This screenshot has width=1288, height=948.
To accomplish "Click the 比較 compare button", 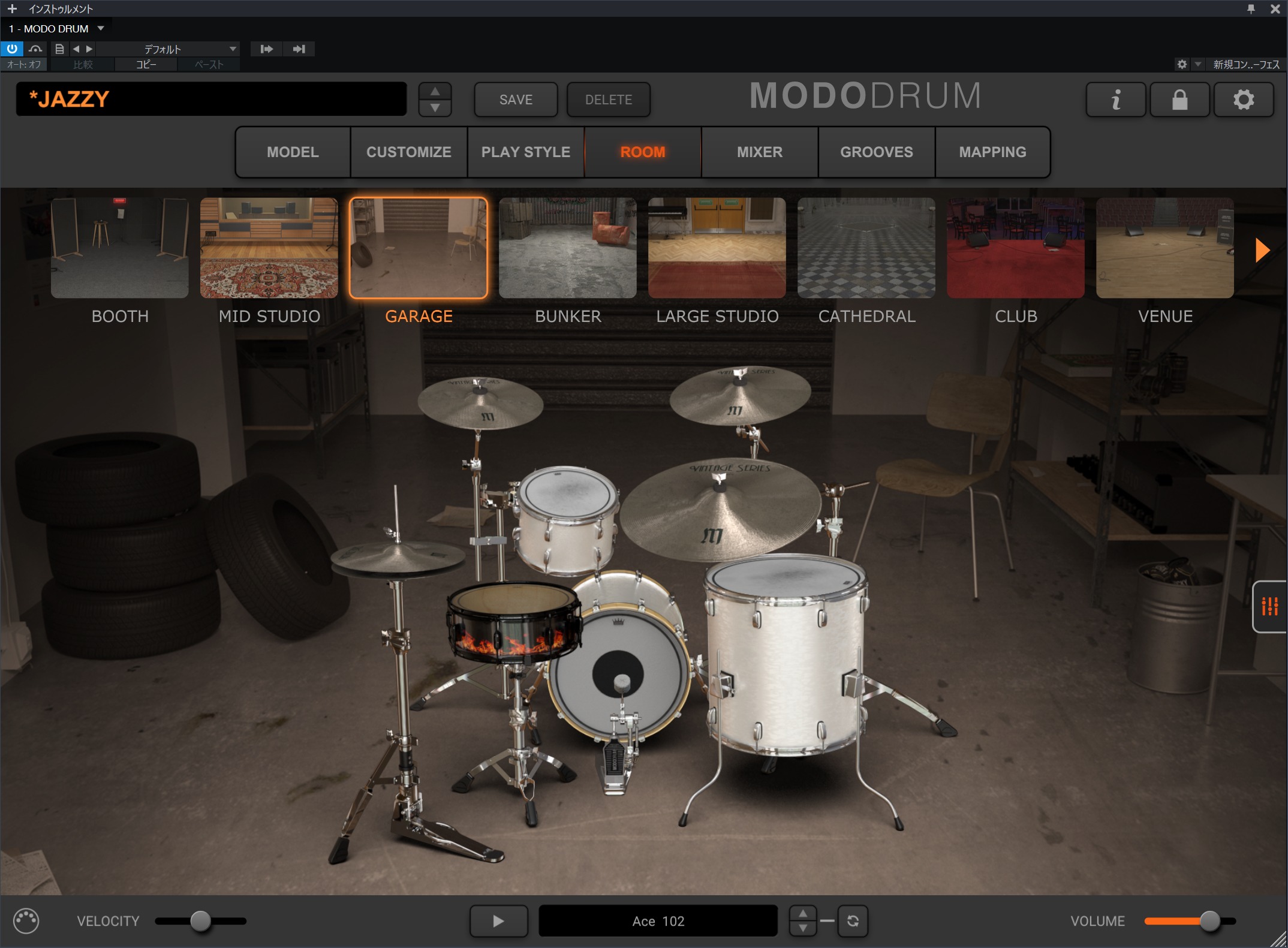I will [x=83, y=64].
